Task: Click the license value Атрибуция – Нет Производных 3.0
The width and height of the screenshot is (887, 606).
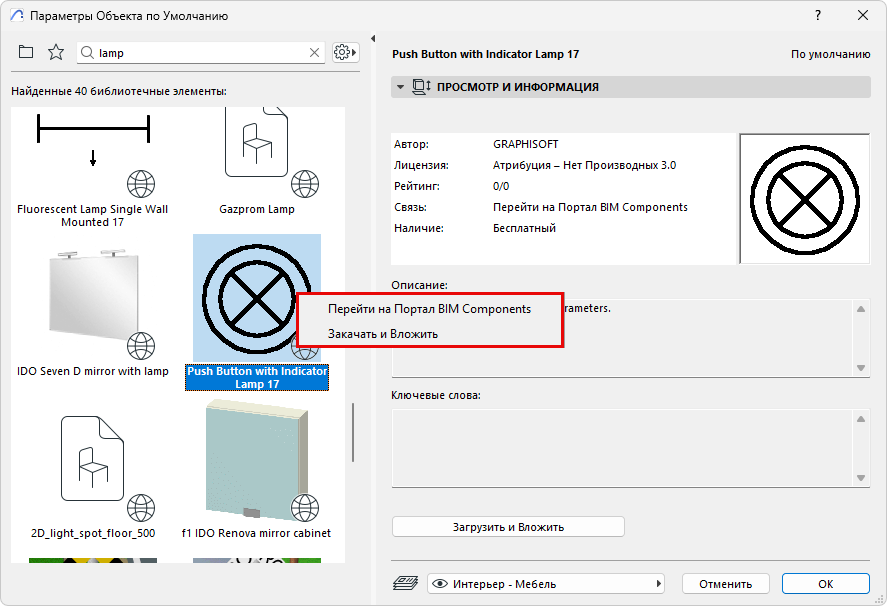Action: [584, 165]
